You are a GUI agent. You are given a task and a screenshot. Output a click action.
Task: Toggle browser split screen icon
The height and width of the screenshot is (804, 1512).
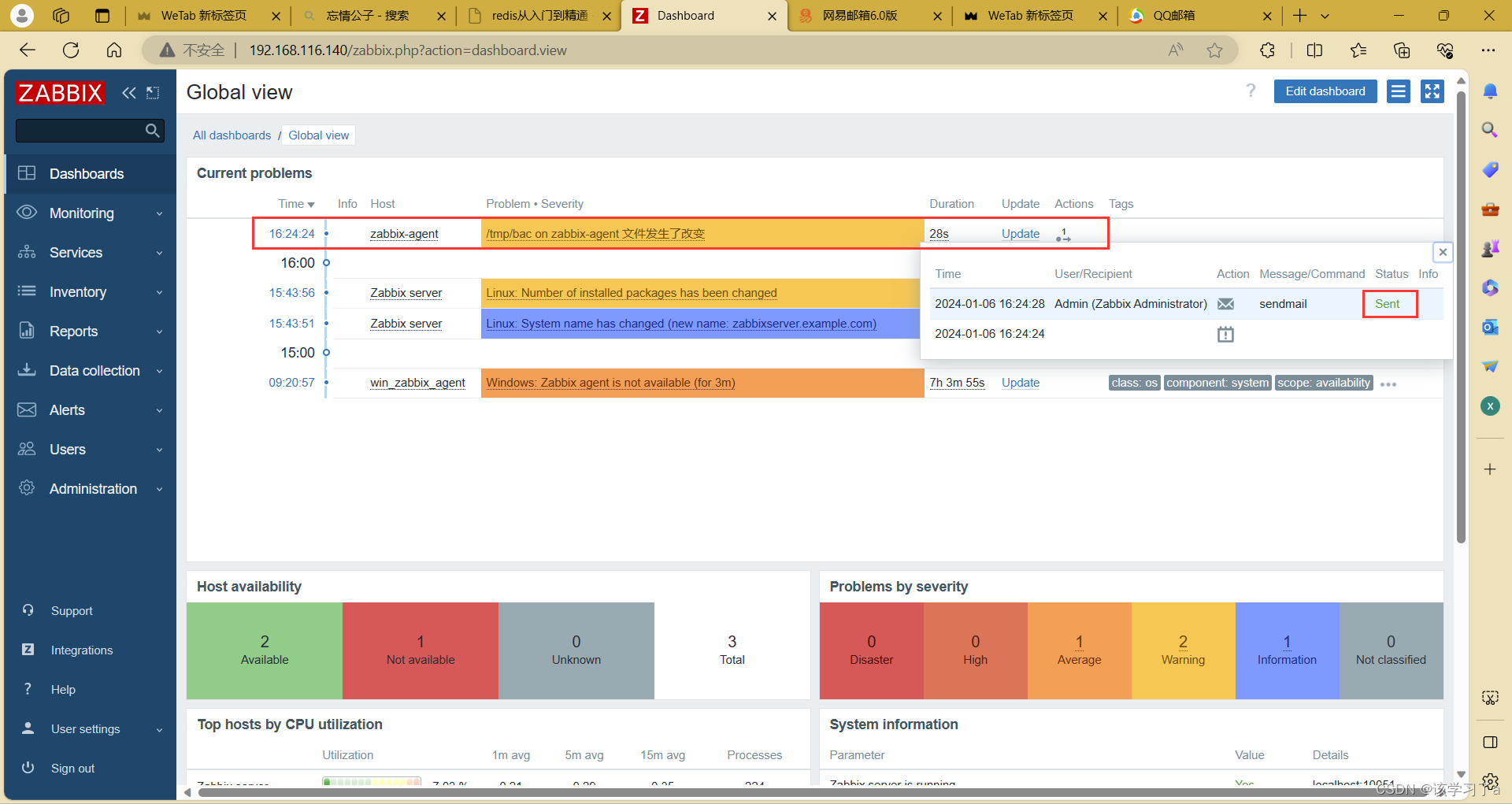(1314, 50)
